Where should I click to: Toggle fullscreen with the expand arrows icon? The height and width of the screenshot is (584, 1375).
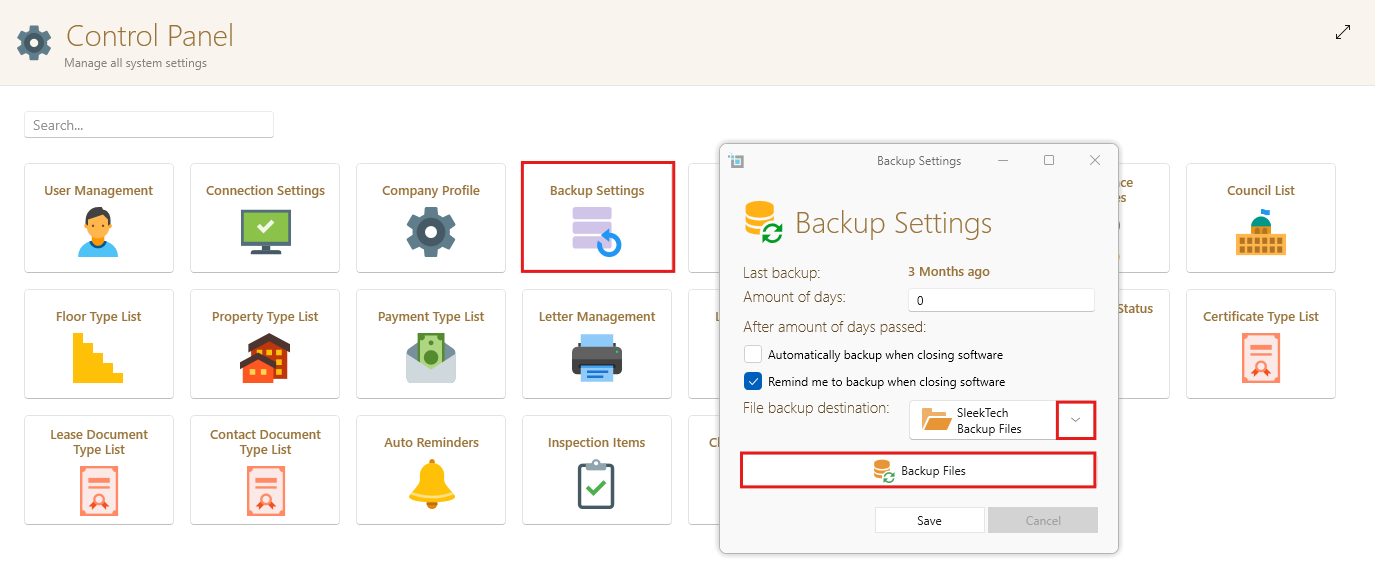(x=1343, y=32)
